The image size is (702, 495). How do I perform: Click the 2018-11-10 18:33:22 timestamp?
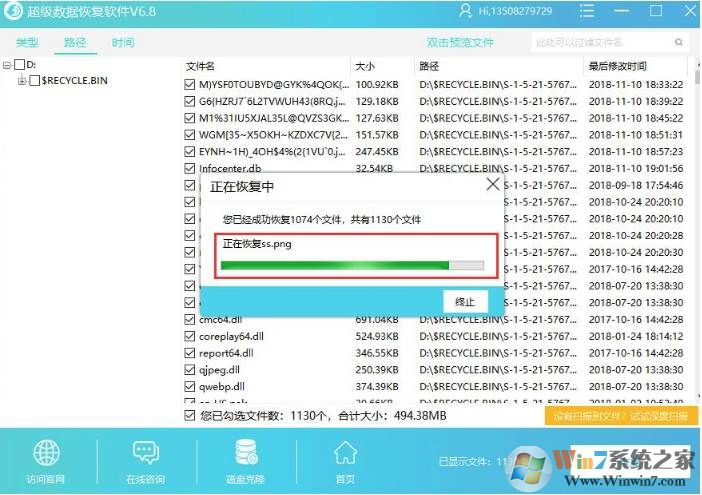pyautogui.click(x=636, y=84)
